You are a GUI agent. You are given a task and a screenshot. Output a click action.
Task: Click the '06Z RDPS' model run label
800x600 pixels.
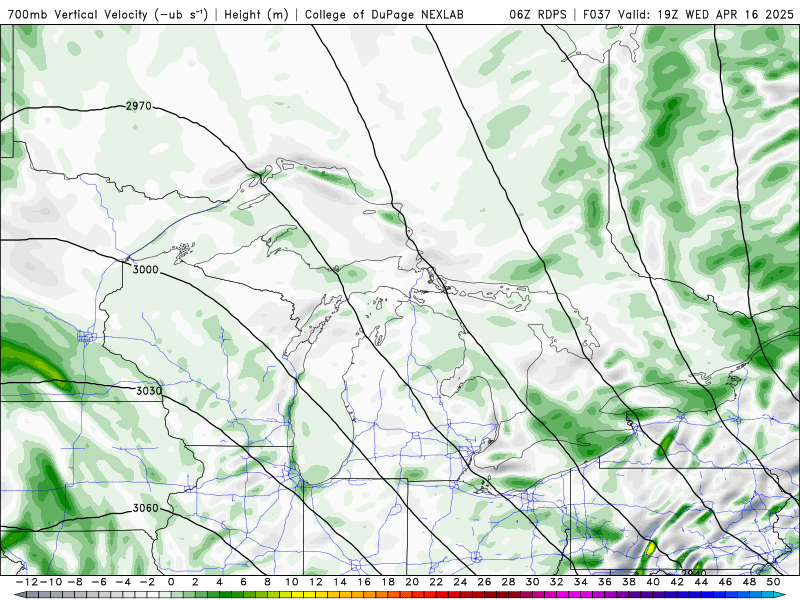pyautogui.click(x=538, y=15)
